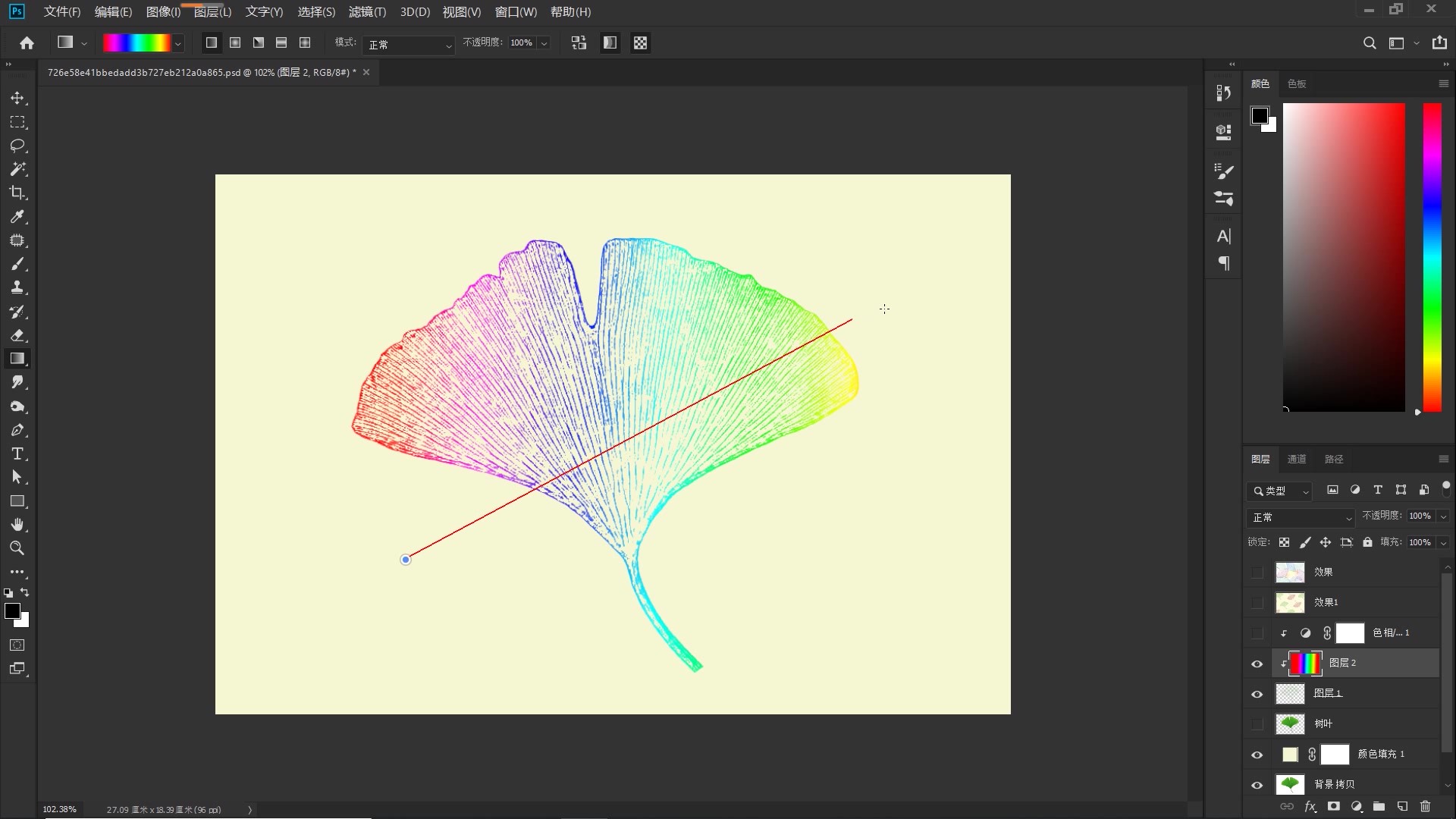
Task: Select the Zoom tool in toolbar
Action: (x=17, y=548)
